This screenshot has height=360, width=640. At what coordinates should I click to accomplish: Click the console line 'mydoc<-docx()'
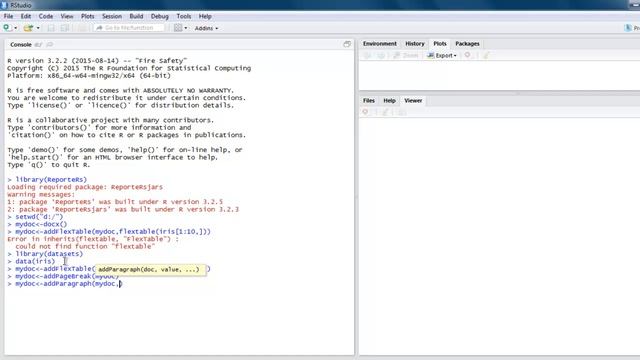pos(41,224)
